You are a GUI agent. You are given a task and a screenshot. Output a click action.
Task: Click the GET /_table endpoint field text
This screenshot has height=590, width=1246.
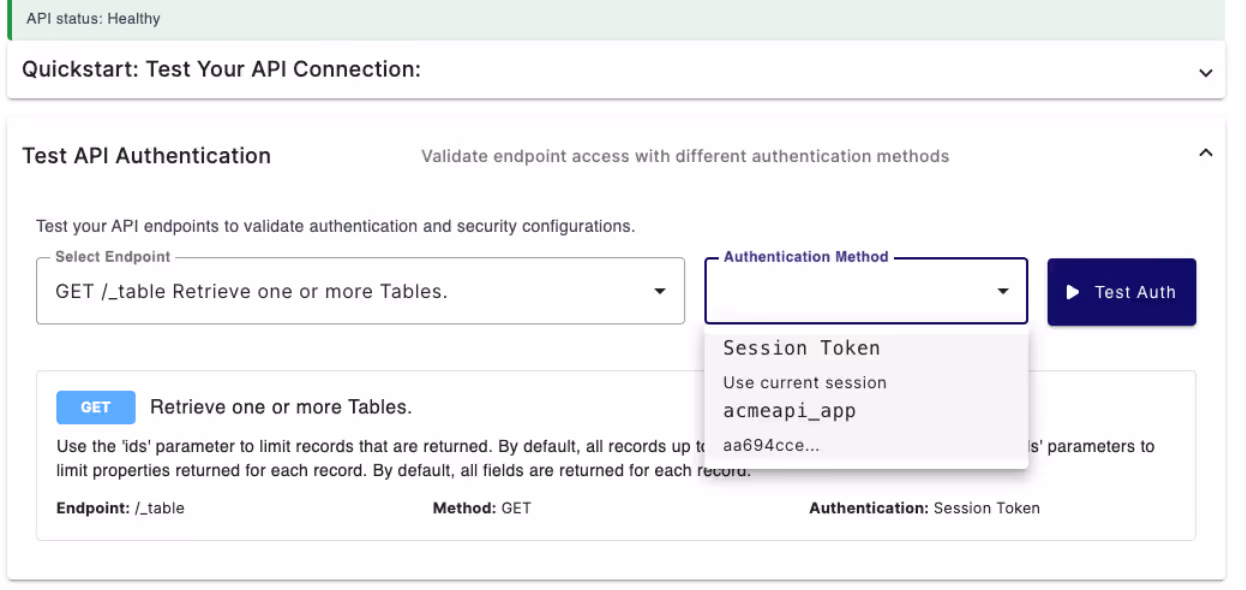pyautogui.click(x=252, y=292)
